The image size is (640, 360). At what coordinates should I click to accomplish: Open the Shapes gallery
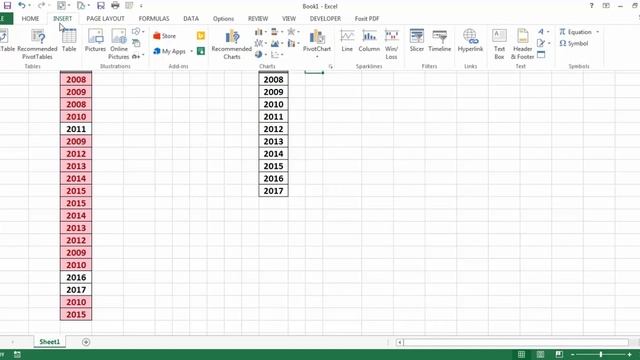138,31
